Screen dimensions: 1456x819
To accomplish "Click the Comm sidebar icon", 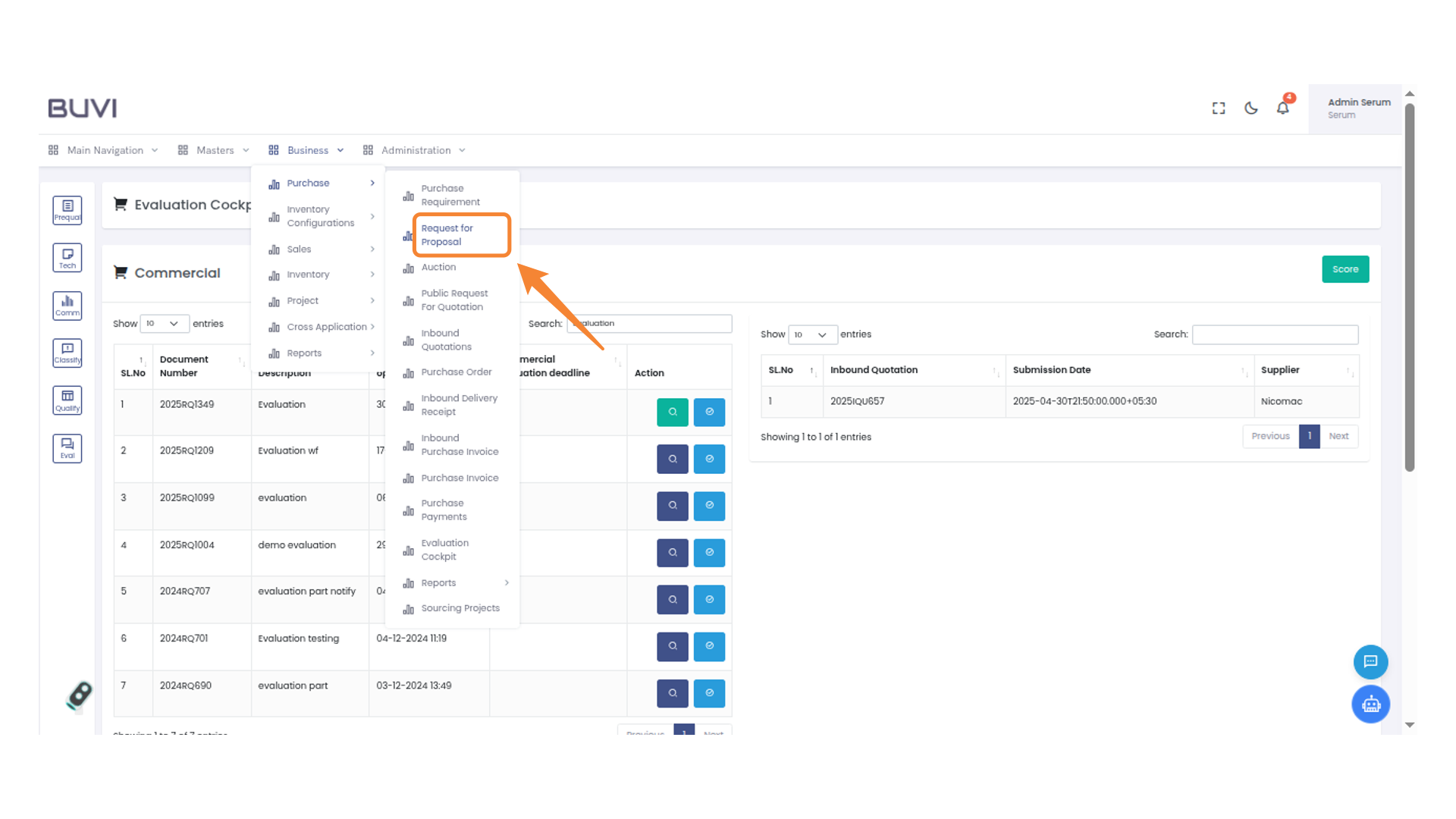I will [x=67, y=306].
